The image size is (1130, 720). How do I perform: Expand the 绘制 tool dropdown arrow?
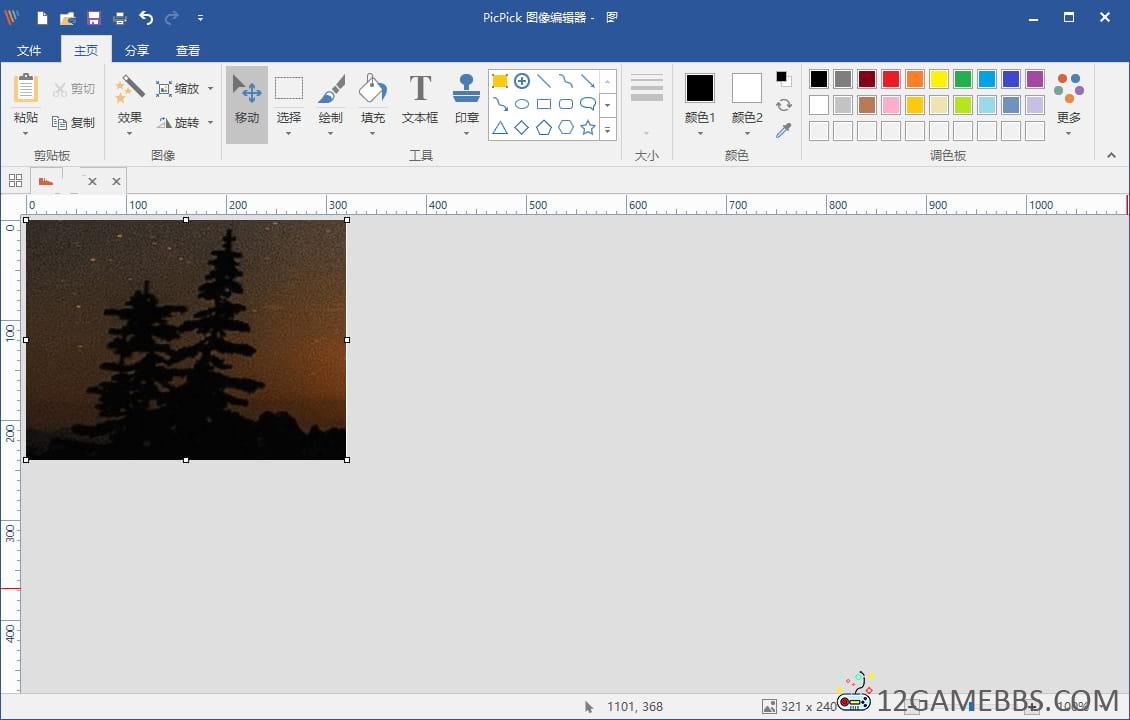click(331, 133)
